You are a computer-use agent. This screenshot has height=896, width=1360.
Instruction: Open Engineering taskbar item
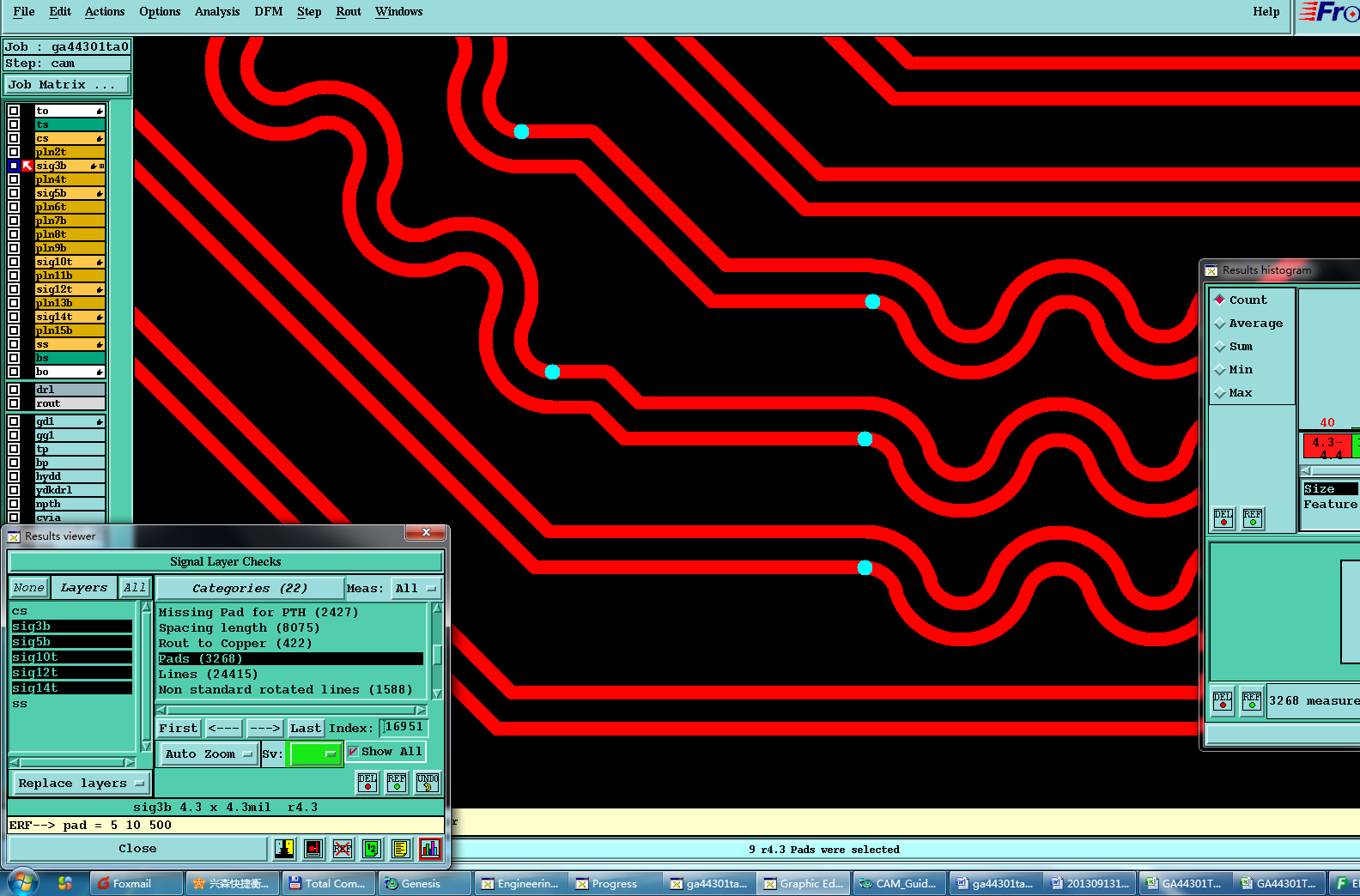coord(520,883)
